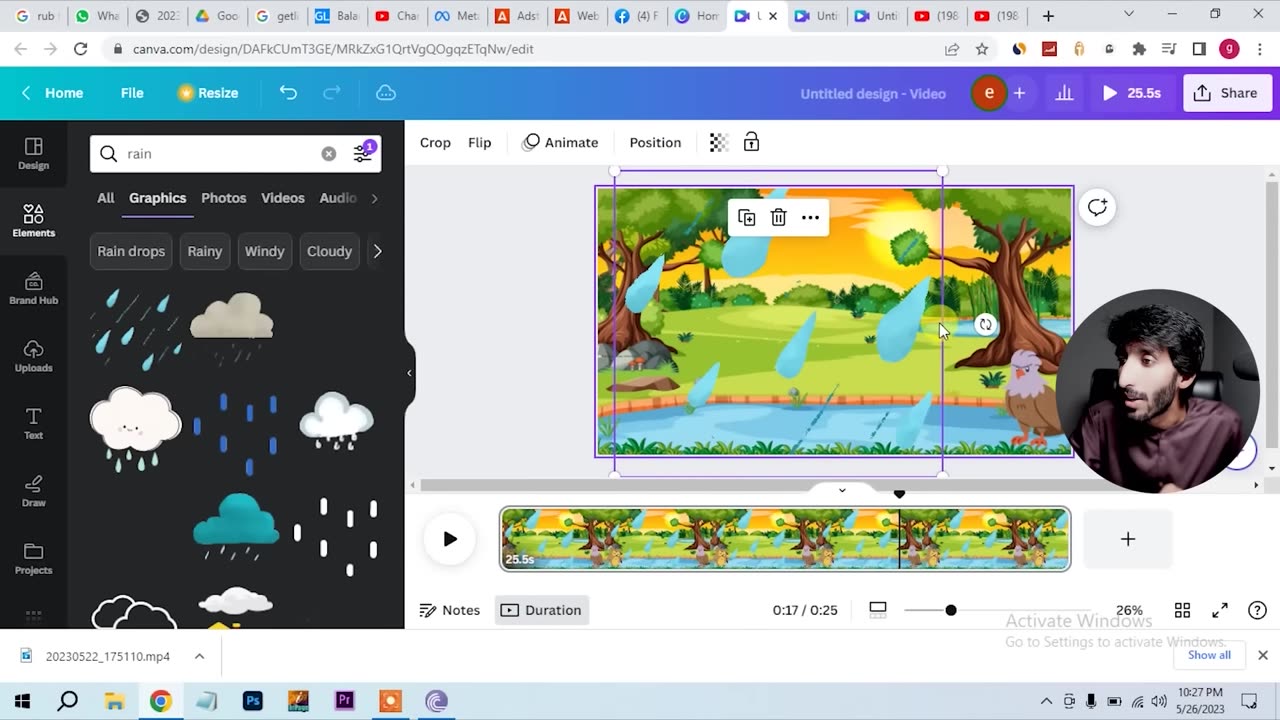Clear the rain search text

point(328,154)
